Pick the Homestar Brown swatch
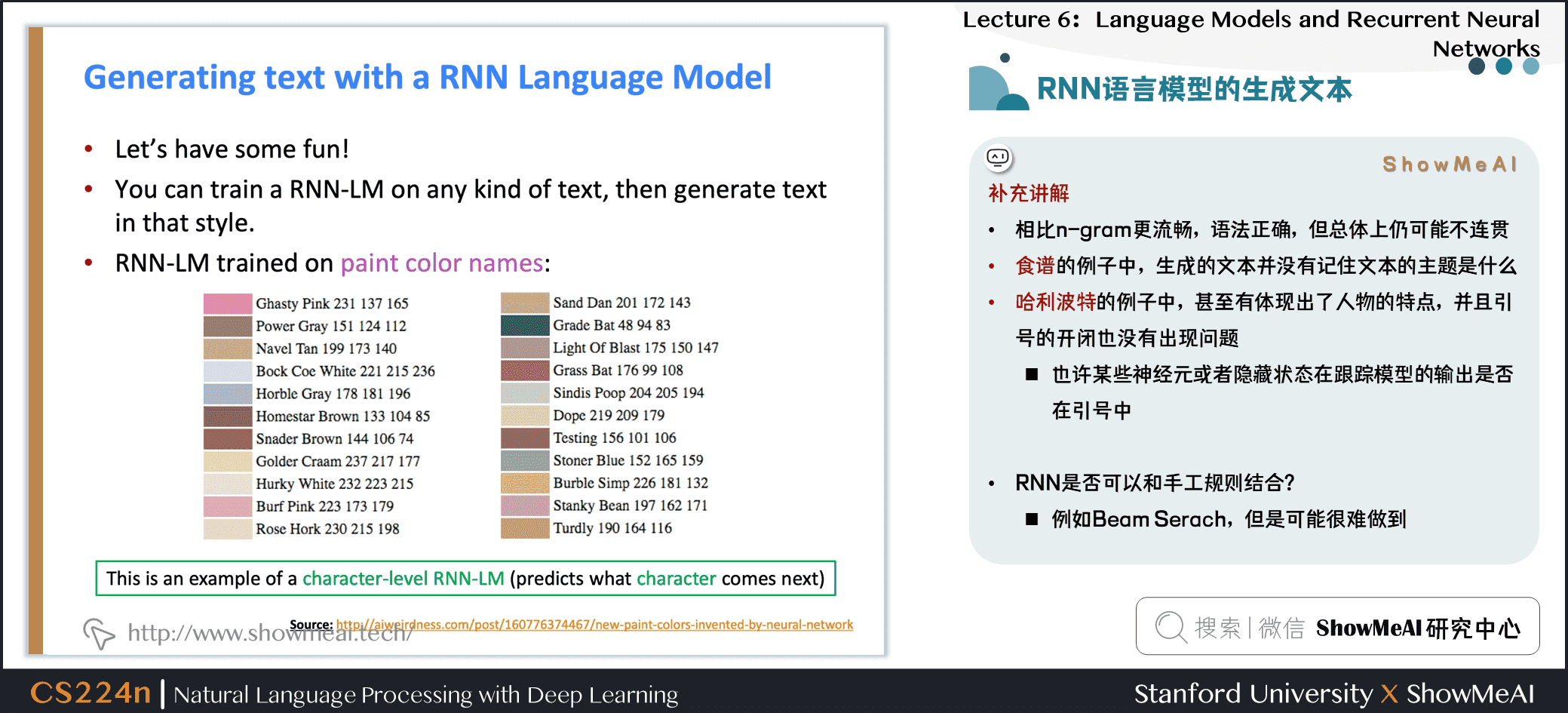This screenshot has height=713, width=1568. [x=228, y=416]
